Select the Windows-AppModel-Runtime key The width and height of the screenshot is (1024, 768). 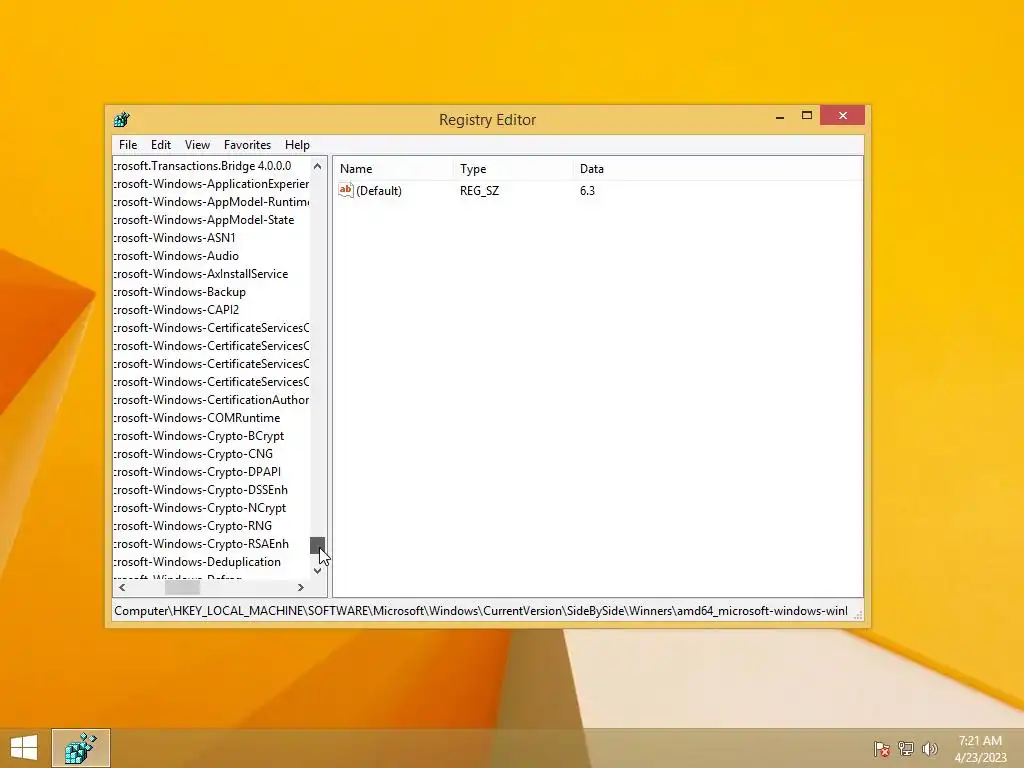pos(211,202)
